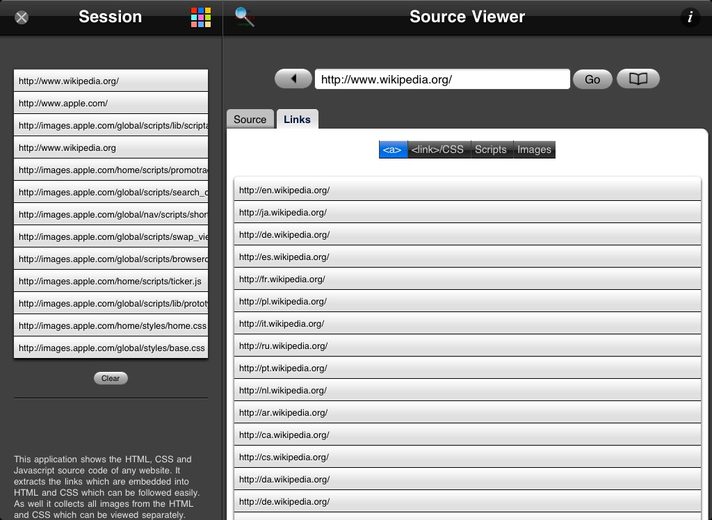Close the Session panel with X icon
712x520 pixels.
[21, 17]
